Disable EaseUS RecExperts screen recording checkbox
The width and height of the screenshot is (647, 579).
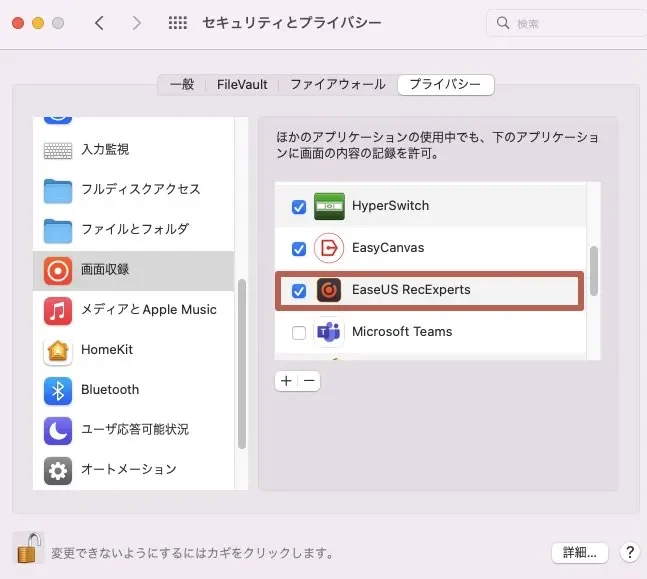tap(298, 291)
